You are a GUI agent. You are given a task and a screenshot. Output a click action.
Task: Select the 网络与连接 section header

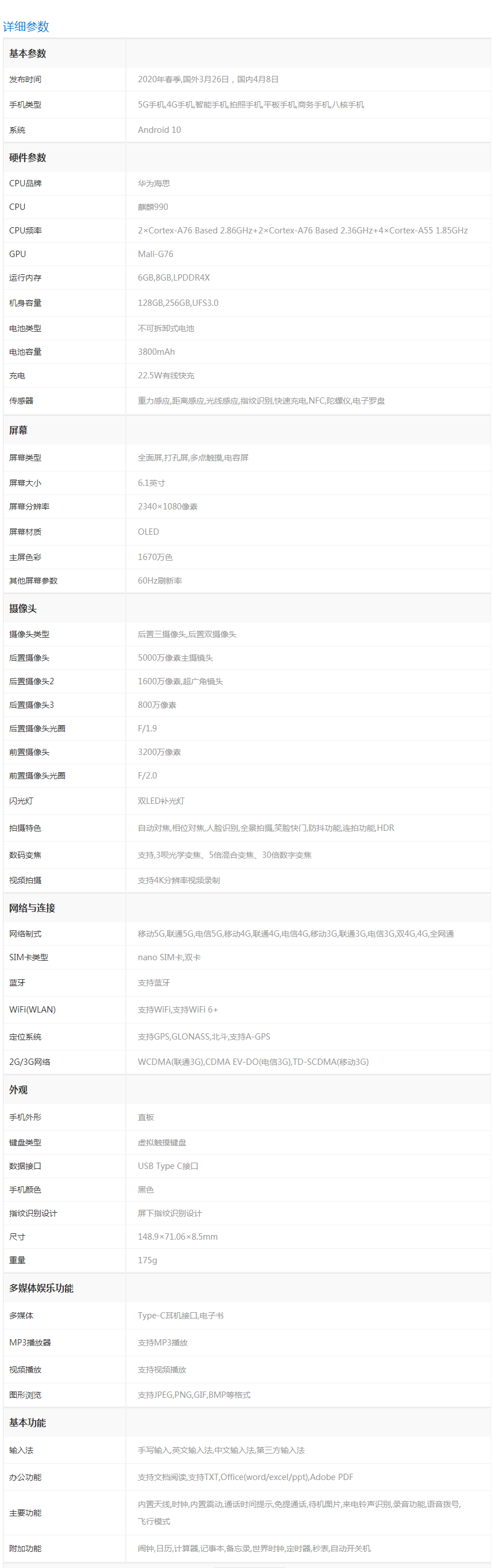coord(32,908)
